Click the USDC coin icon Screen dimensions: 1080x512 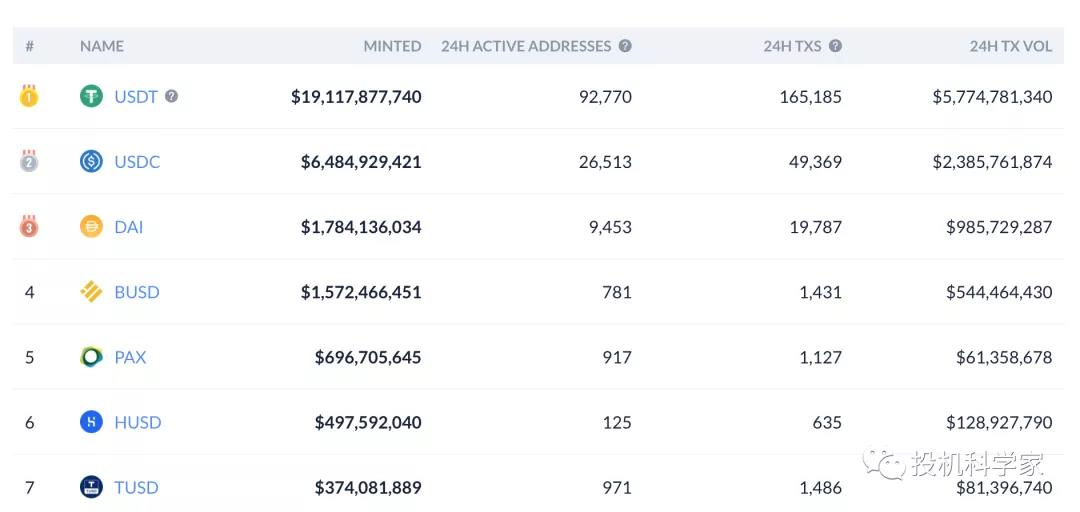91,162
